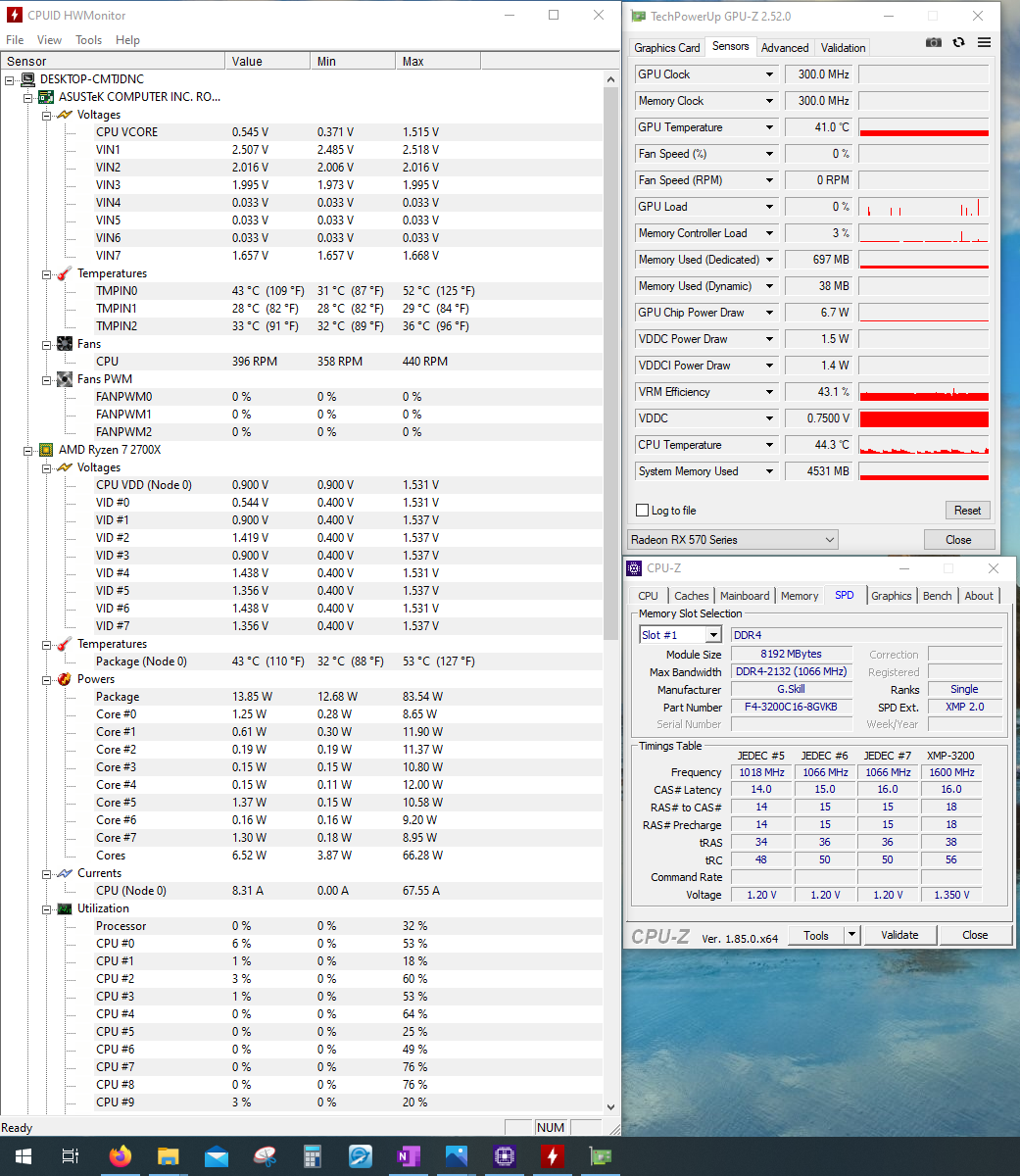Viewport: 1020px width, 1176px height.
Task: Click the motherboard Fans icon in HWMonitor
Action: coord(64,344)
